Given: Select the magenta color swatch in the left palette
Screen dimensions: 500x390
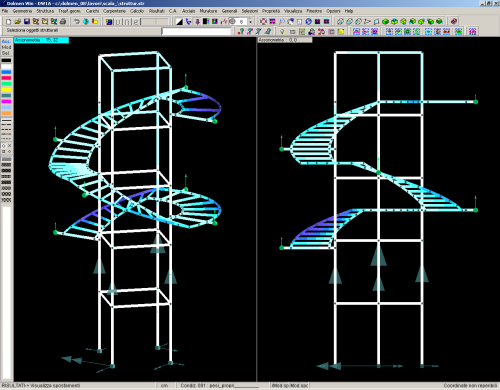Looking at the screenshot, I should coord(6,101).
